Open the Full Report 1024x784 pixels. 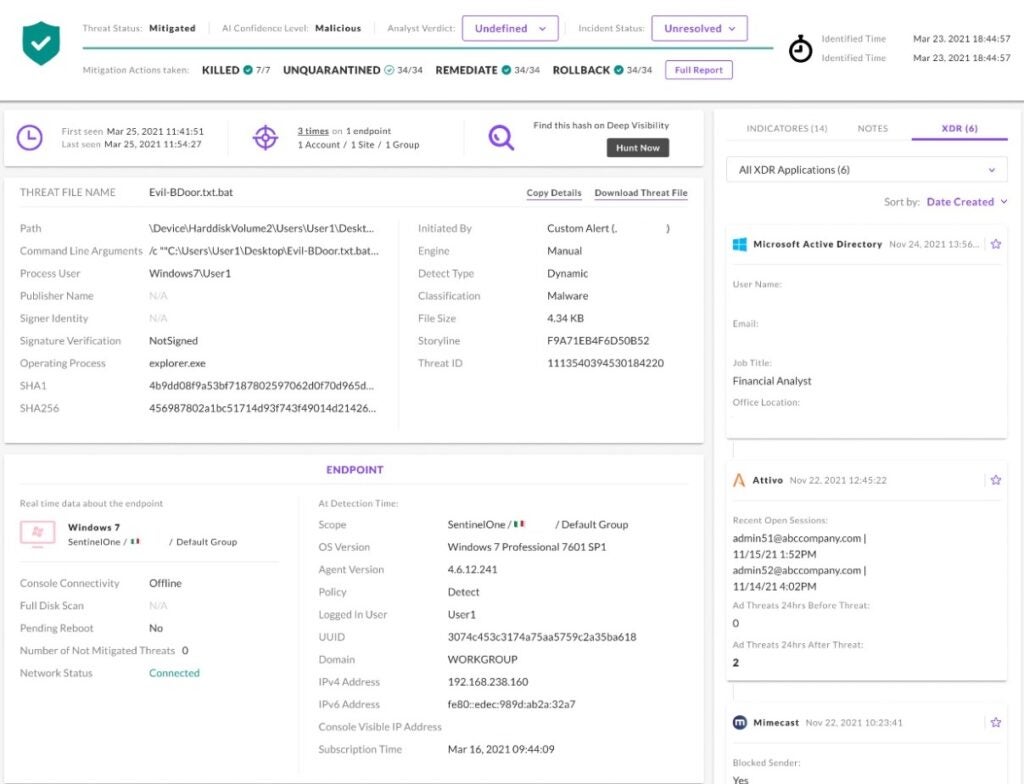699,70
